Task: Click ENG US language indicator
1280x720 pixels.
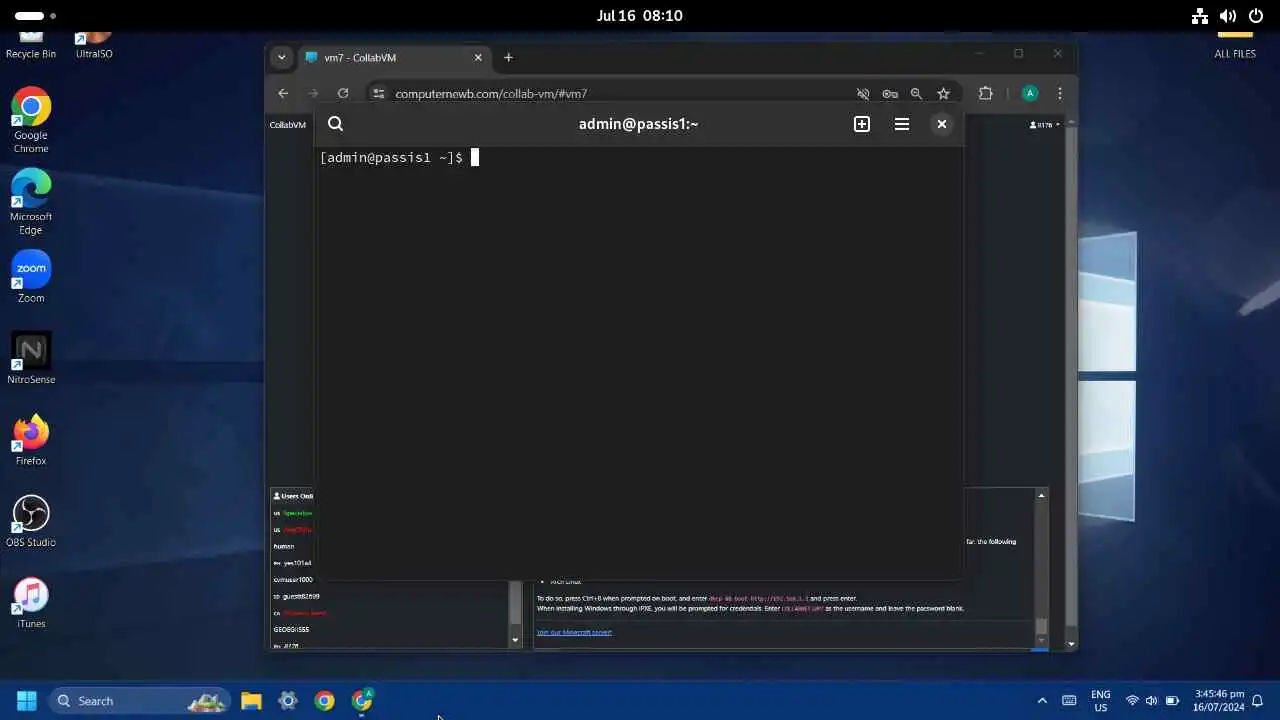Action: tap(1101, 701)
